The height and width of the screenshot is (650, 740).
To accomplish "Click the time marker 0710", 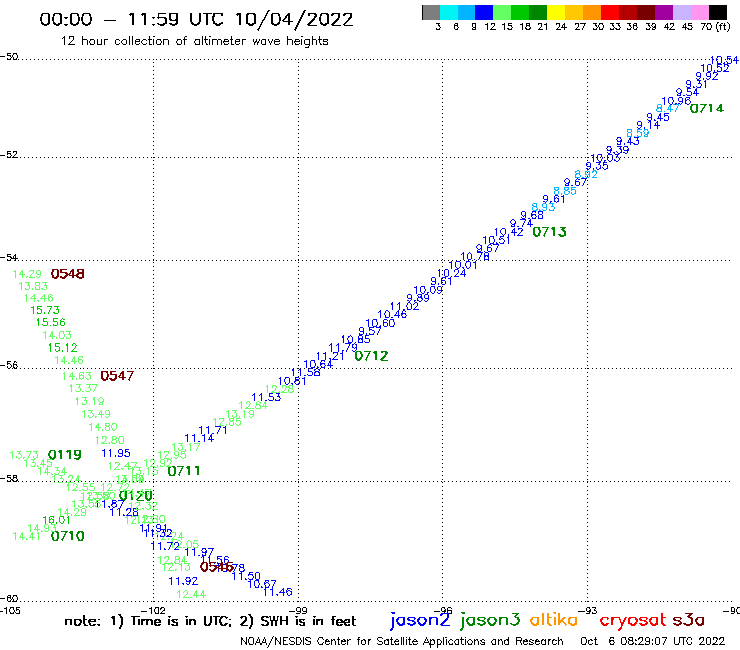I will 67,536.
